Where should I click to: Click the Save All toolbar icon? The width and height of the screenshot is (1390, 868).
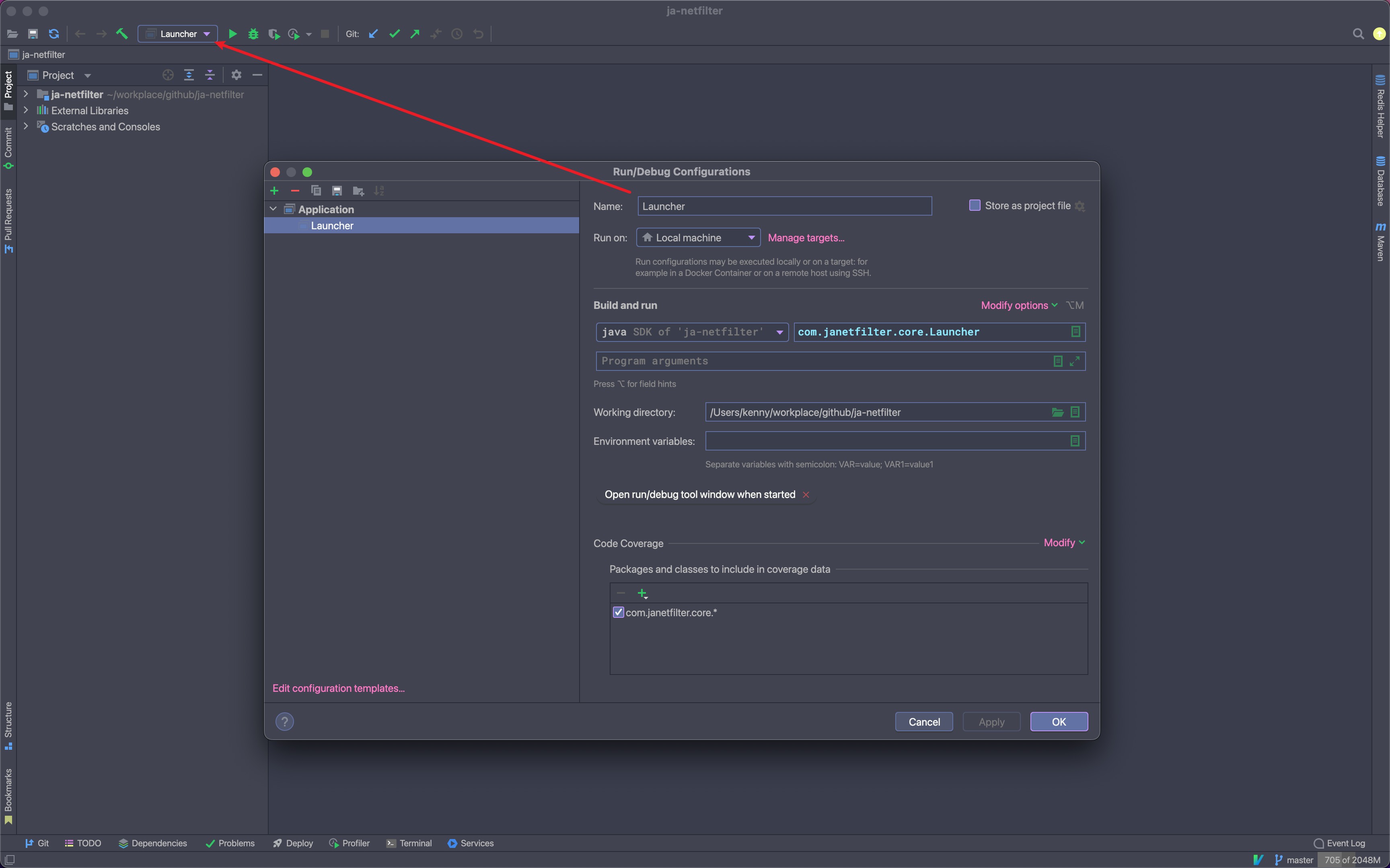(33, 34)
